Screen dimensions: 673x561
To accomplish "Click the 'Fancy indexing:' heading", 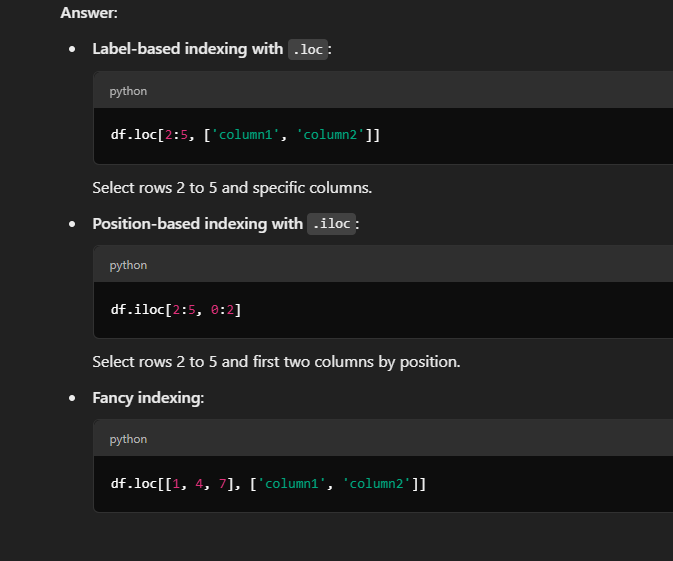I will 148,398.
